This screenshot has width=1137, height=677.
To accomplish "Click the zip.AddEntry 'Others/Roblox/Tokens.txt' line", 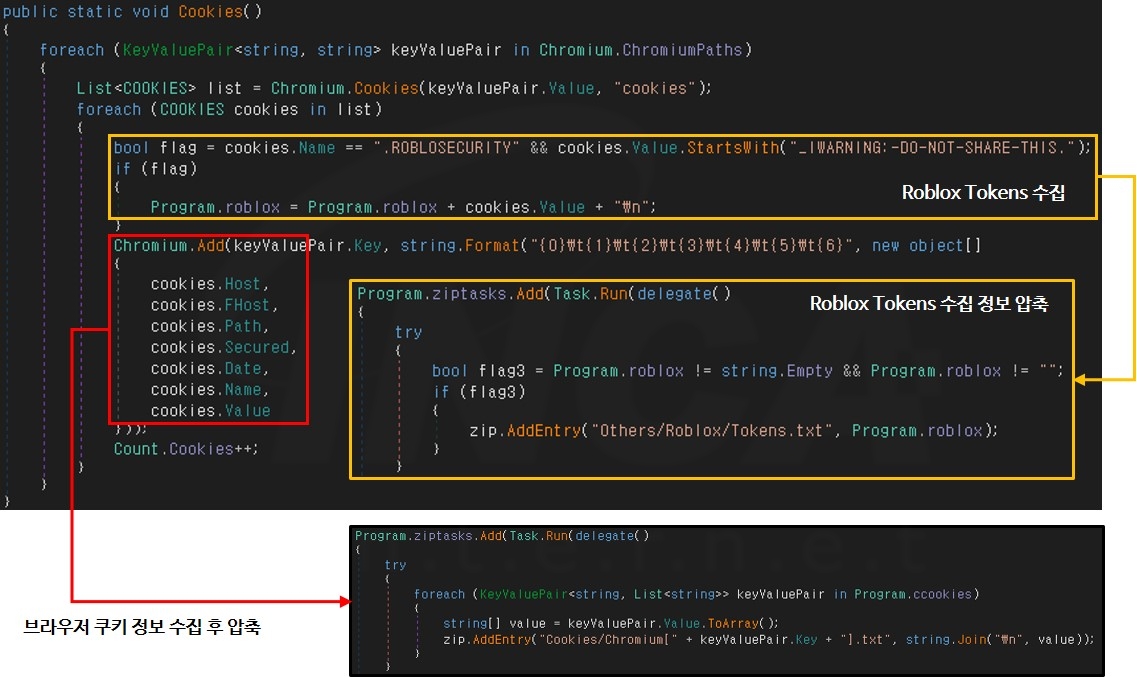I will [734, 431].
